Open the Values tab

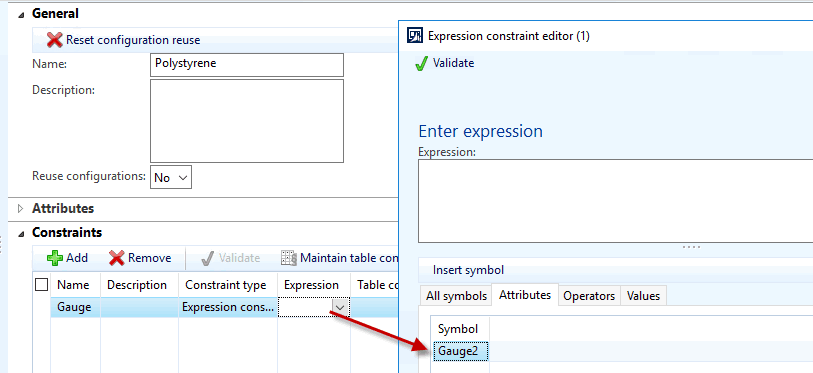[x=643, y=296]
